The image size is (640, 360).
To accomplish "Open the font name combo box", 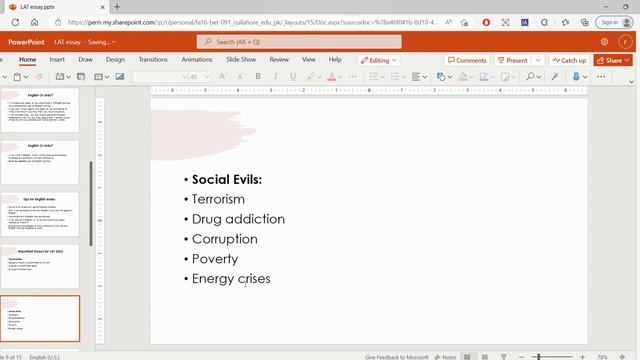I will 160,77.
